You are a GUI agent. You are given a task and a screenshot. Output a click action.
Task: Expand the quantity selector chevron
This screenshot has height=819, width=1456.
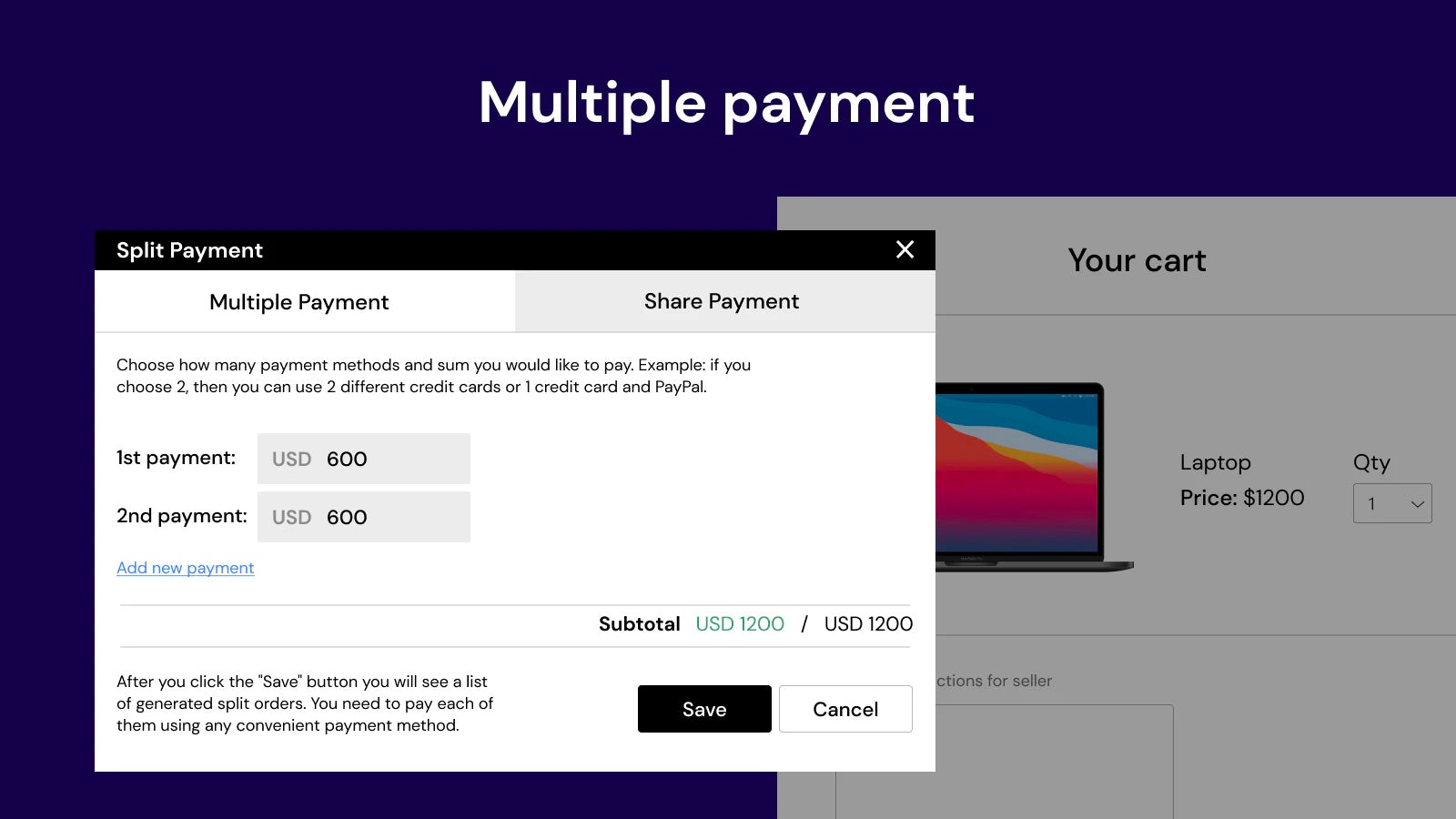1416,502
